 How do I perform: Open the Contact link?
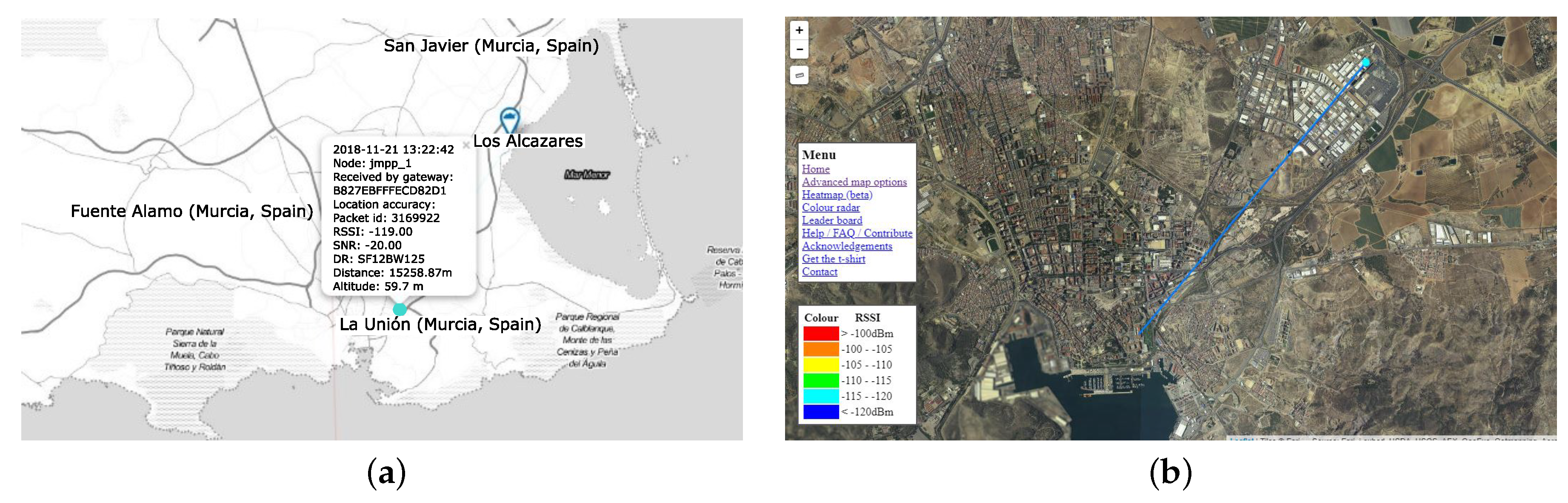(x=819, y=272)
